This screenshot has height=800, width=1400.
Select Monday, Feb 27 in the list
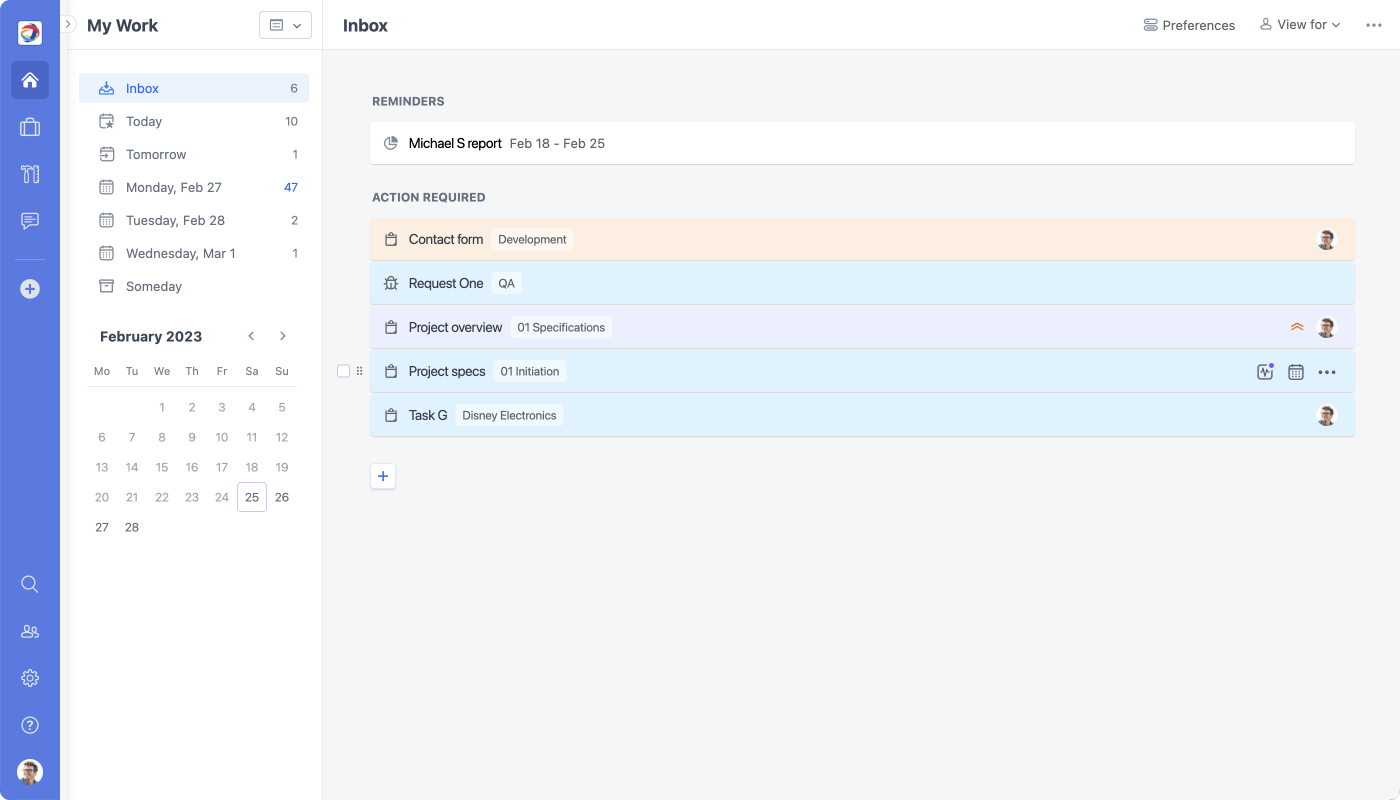pyautogui.click(x=194, y=187)
